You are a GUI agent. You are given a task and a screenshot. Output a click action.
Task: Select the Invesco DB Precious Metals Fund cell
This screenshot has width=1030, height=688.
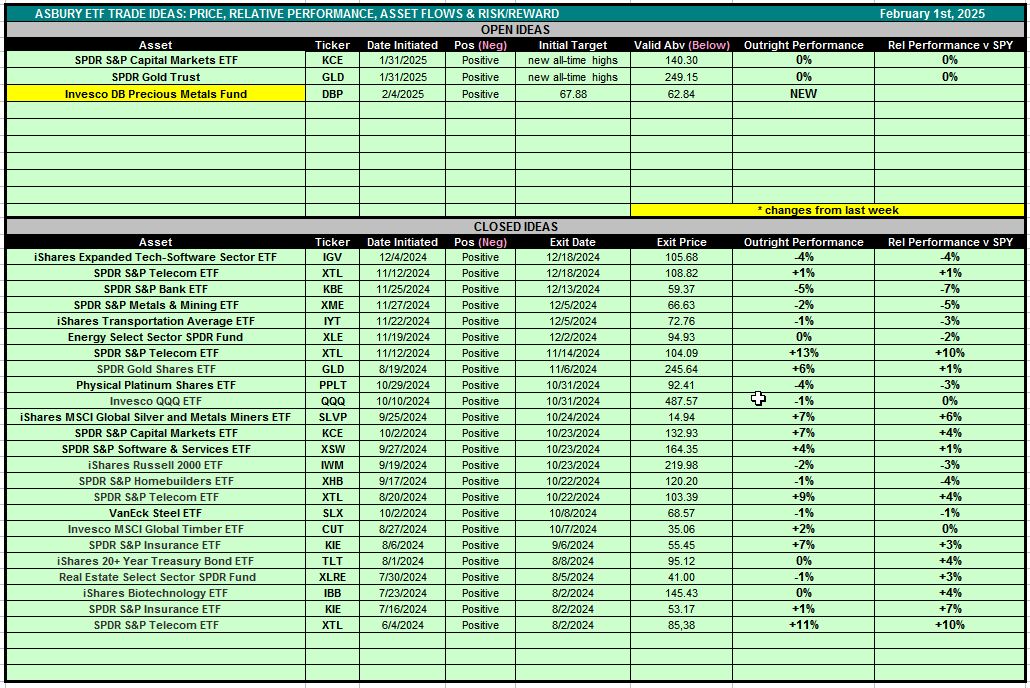coord(156,94)
